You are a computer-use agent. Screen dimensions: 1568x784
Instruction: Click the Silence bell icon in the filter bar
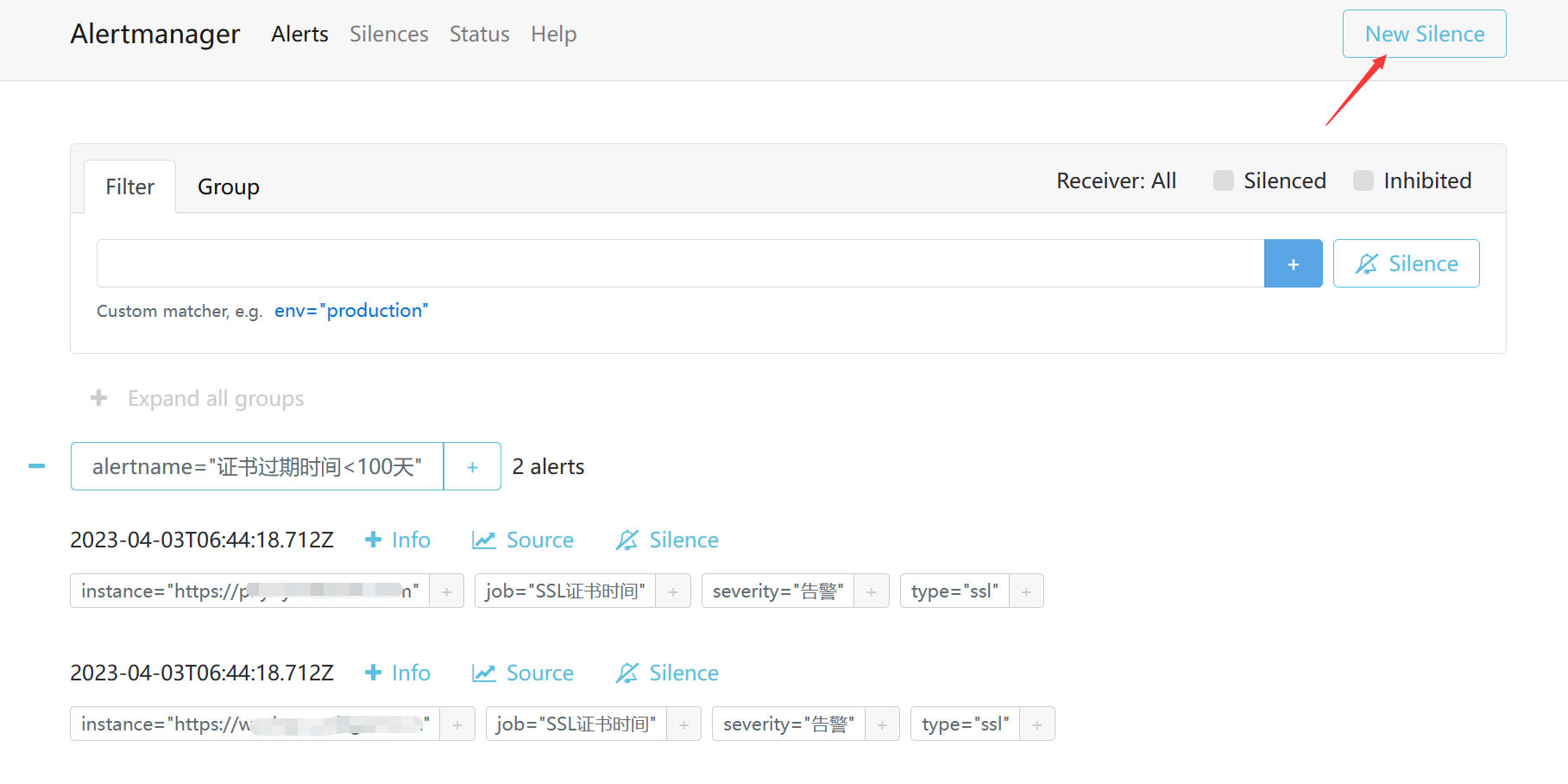(x=1368, y=263)
